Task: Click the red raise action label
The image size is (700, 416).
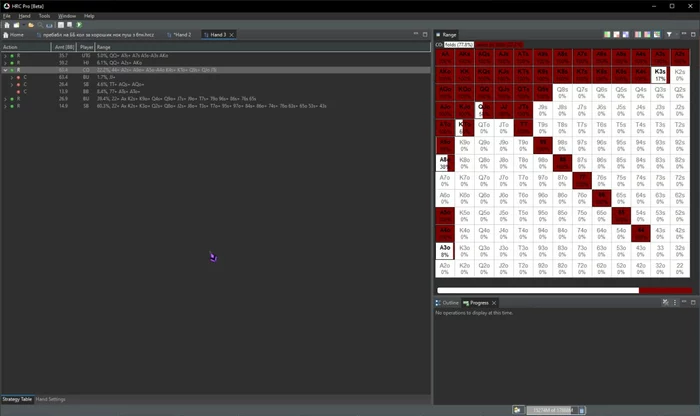Action: (499, 45)
